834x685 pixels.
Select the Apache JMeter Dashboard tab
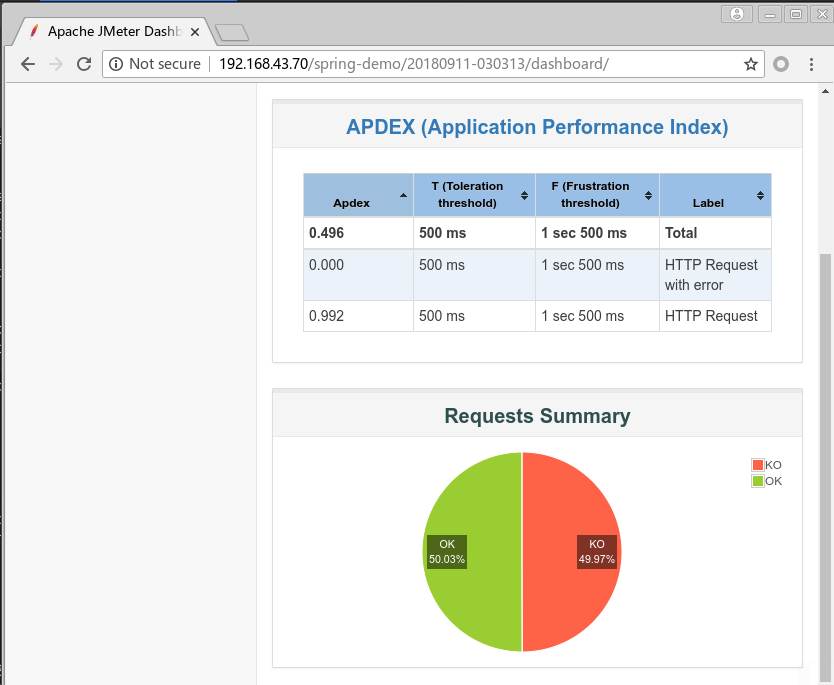point(110,32)
